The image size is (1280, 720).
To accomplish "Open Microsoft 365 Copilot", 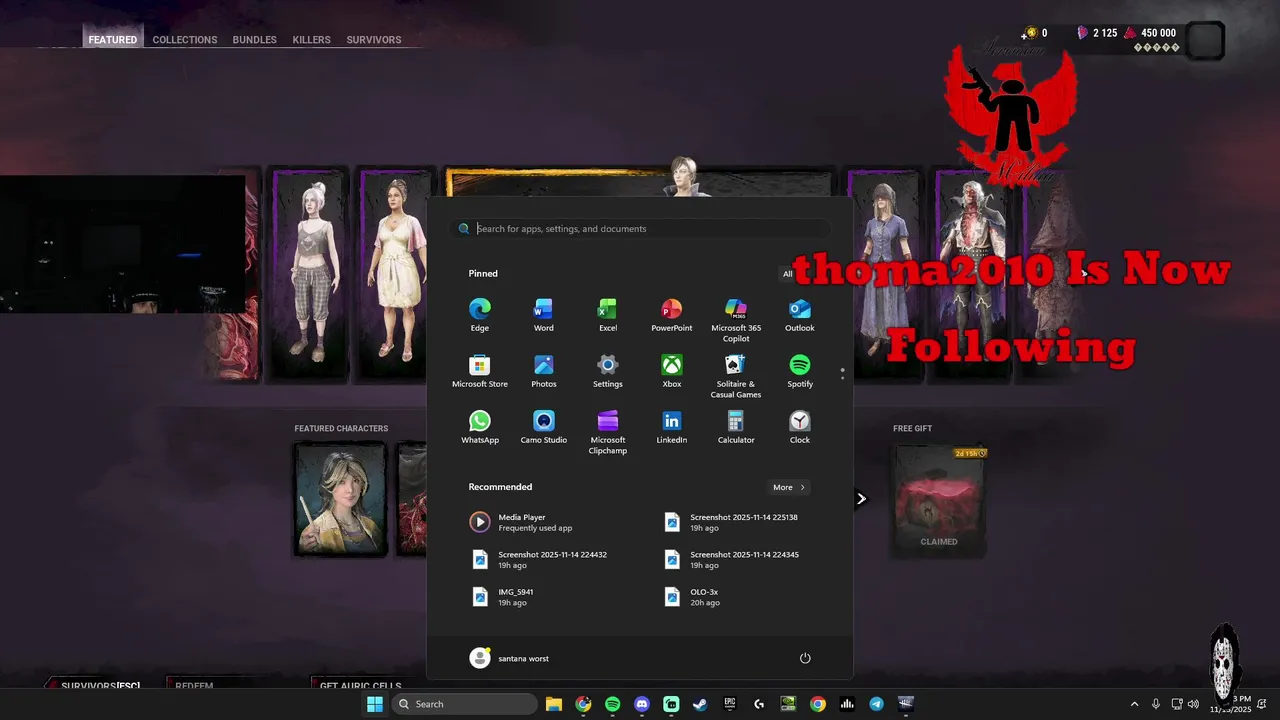I will pyautogui.click(x=736, y=320).
